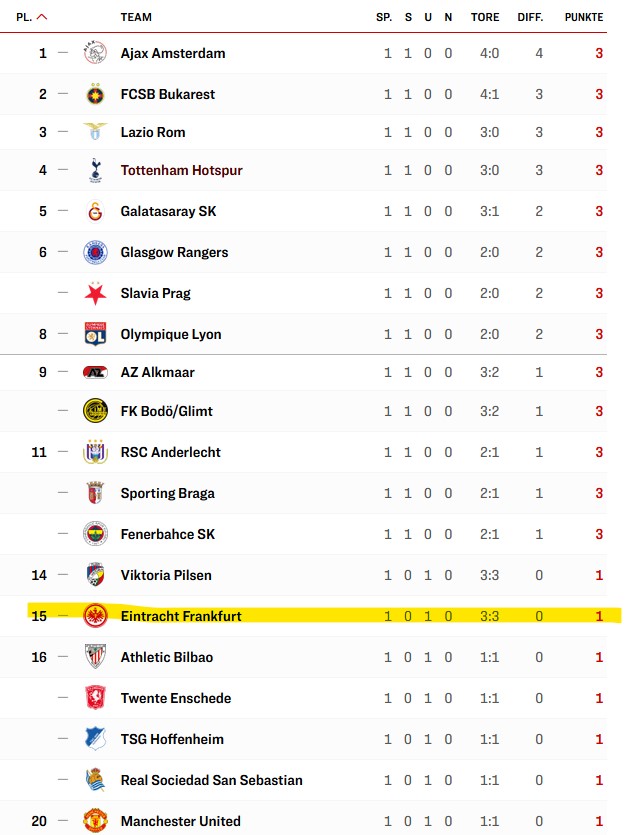Click the FCSB Bukarest club logo

pyautogui.click(x=95, y=94)
